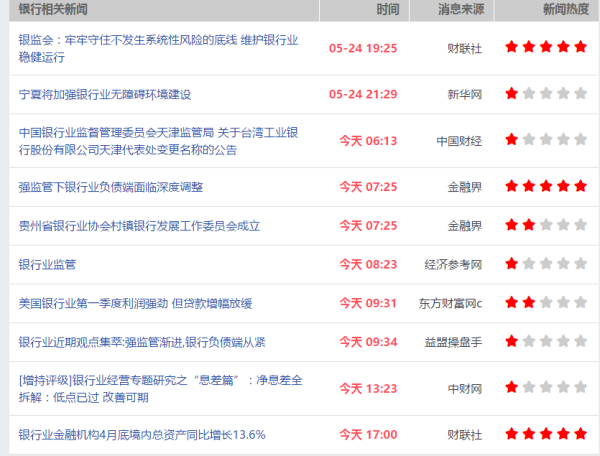Viewport: 600px width, 456px height.
Task: Click the 新闻热度 column header
Action: tap(566, 9)
